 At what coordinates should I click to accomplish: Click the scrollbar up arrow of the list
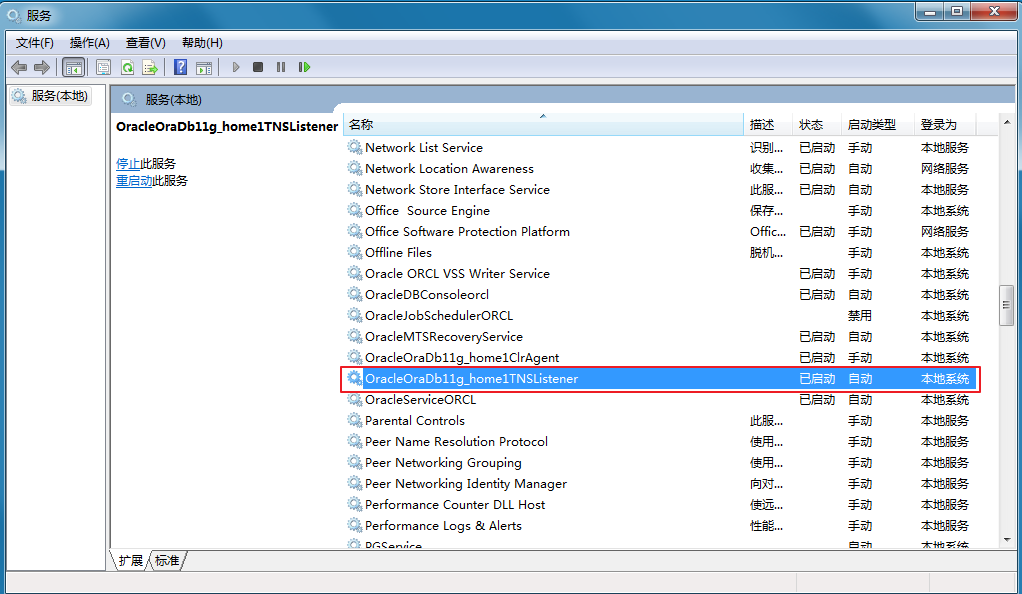[1007, 122]
